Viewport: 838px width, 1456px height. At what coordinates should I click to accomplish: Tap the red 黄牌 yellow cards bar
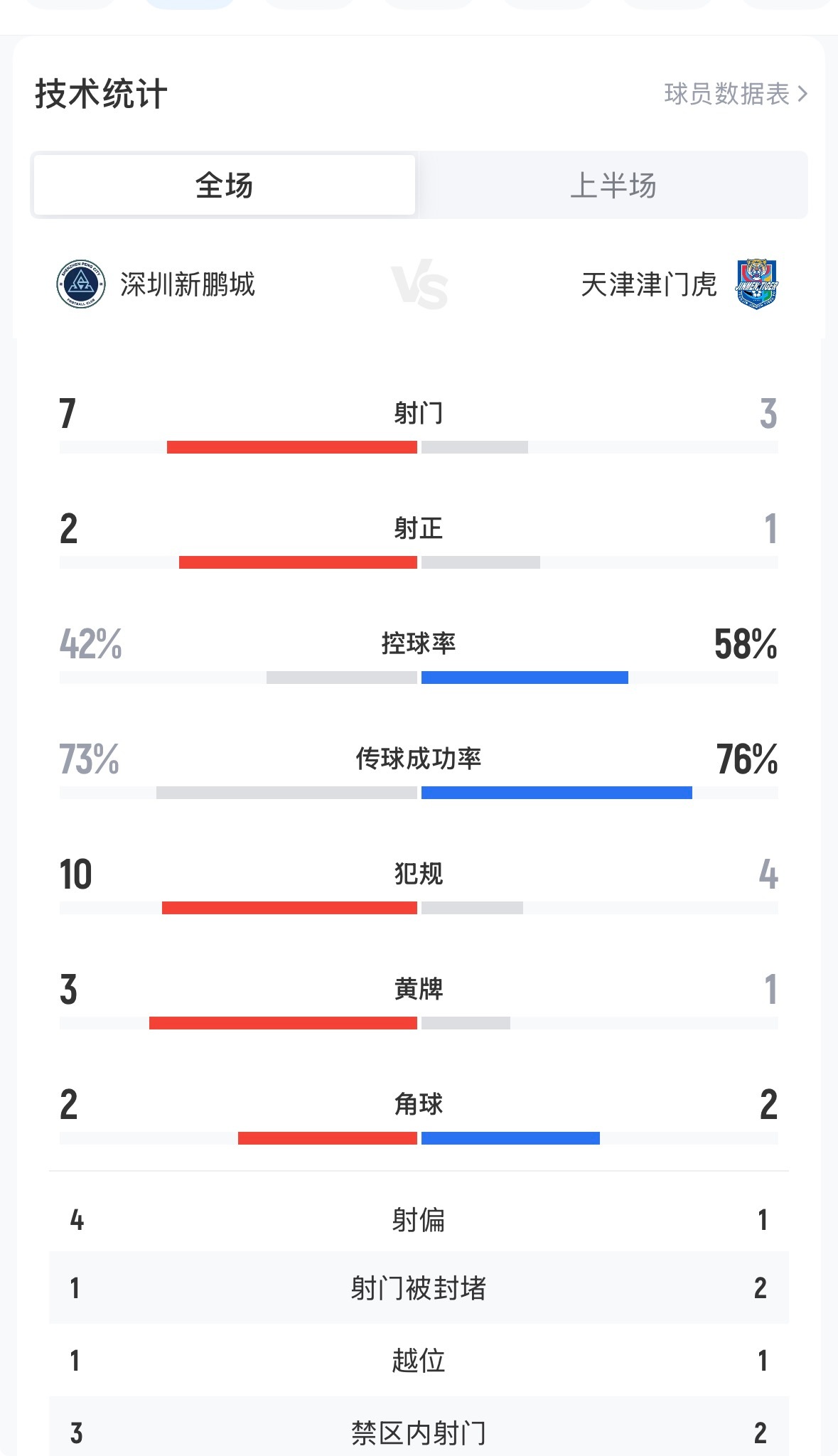pyautogui.click(x=283, y=1023)
